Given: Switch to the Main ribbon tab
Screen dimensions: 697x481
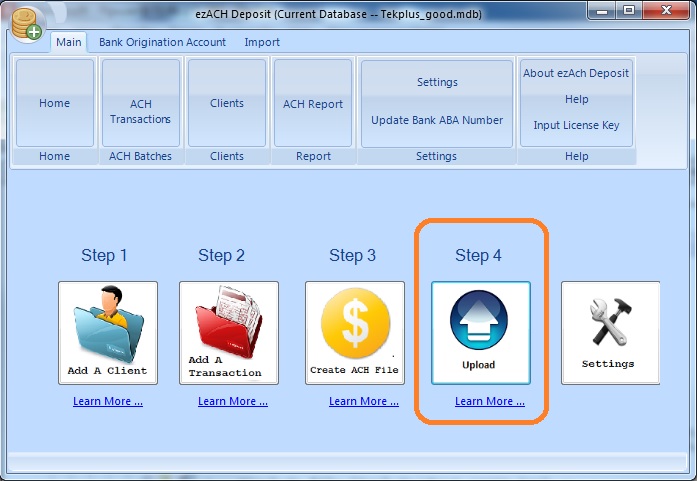Looking at the screenshot, I should pos(69,42).
